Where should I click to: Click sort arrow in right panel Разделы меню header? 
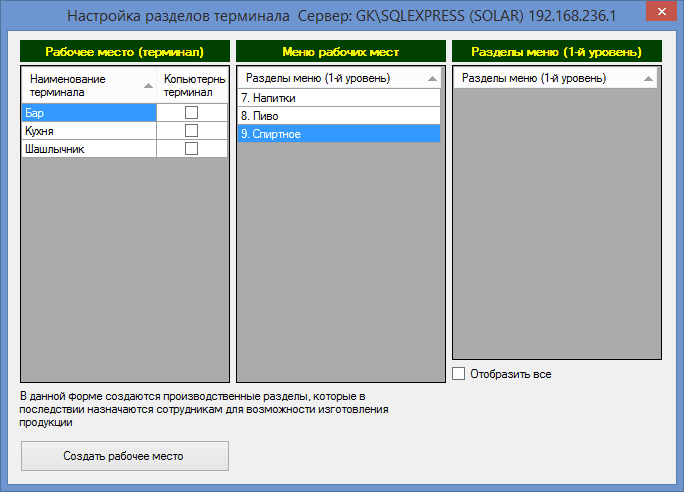(x=647, y=78)
